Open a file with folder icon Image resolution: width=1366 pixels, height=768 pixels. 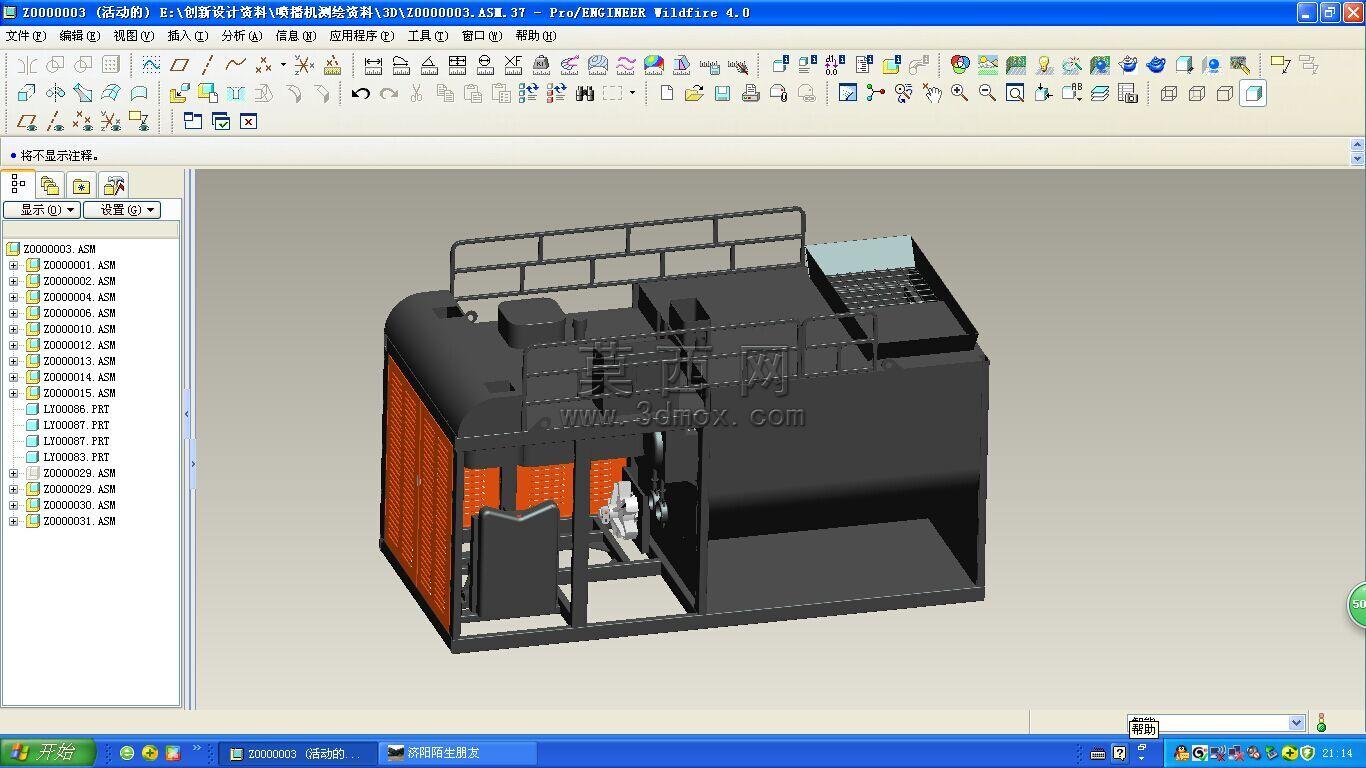[695, 93]
